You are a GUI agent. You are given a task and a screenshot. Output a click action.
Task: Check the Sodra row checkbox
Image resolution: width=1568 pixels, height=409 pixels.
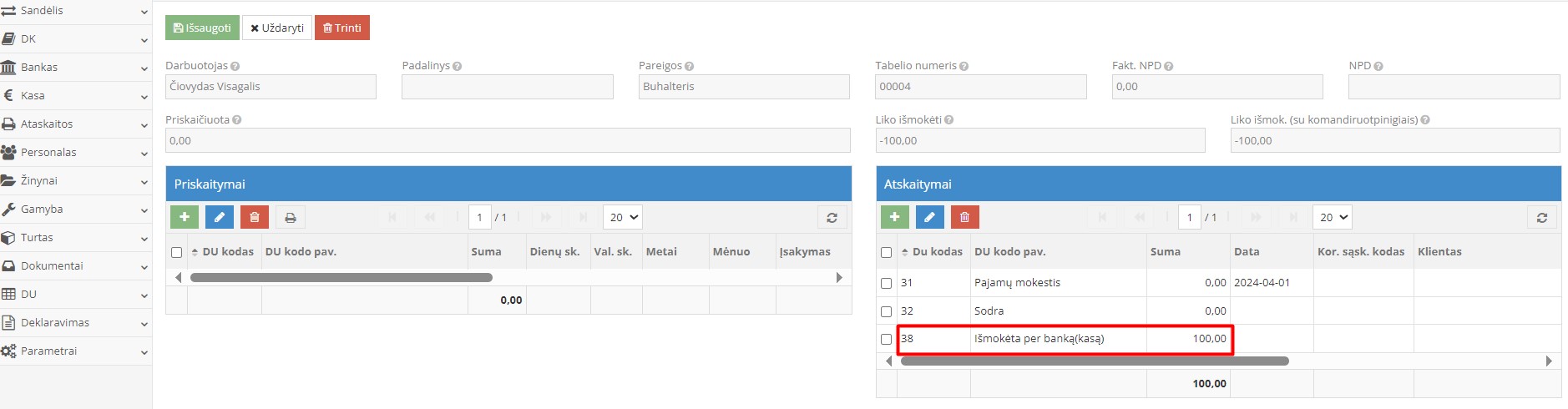click(x=886, y=311)
